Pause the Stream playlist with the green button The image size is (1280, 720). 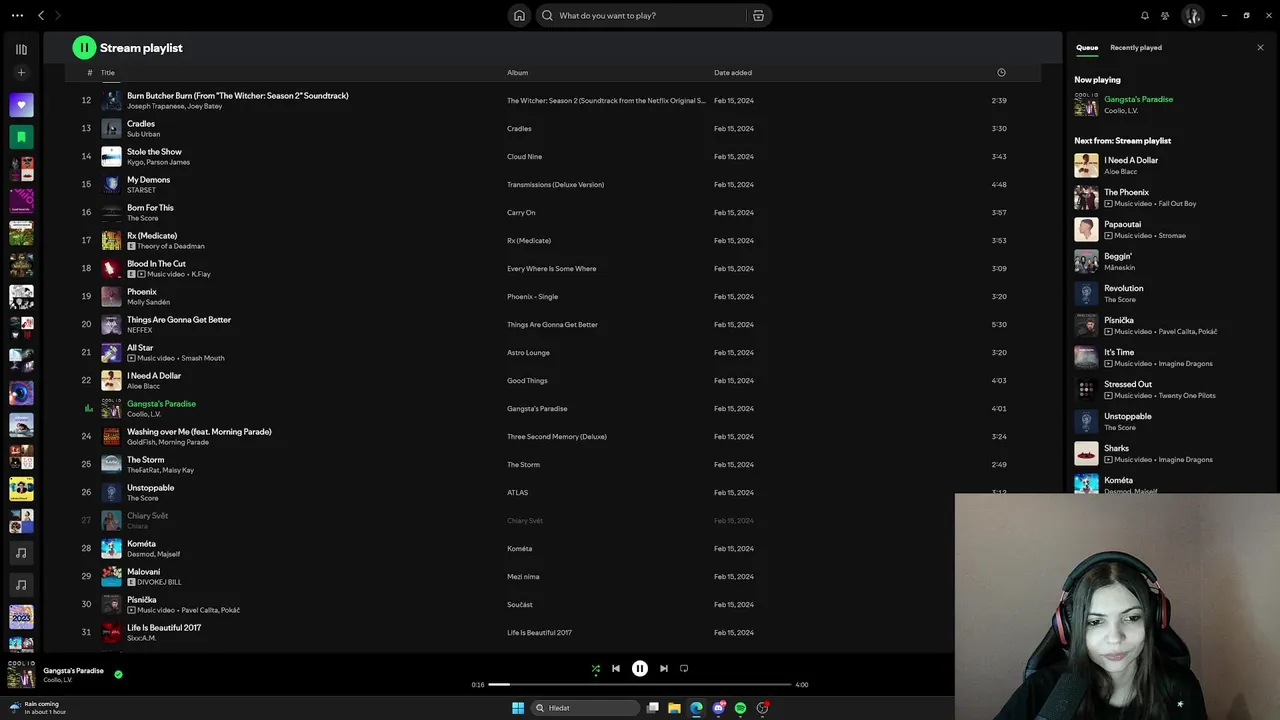point(84,47)
